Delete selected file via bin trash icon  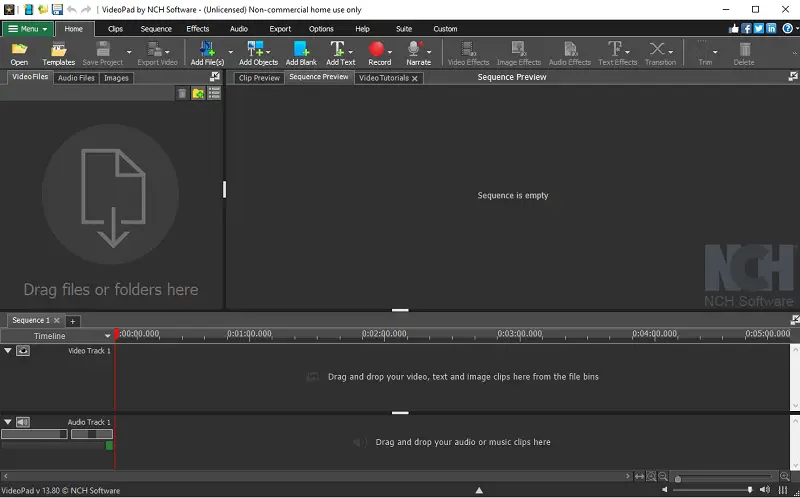[x=182, y=93]
